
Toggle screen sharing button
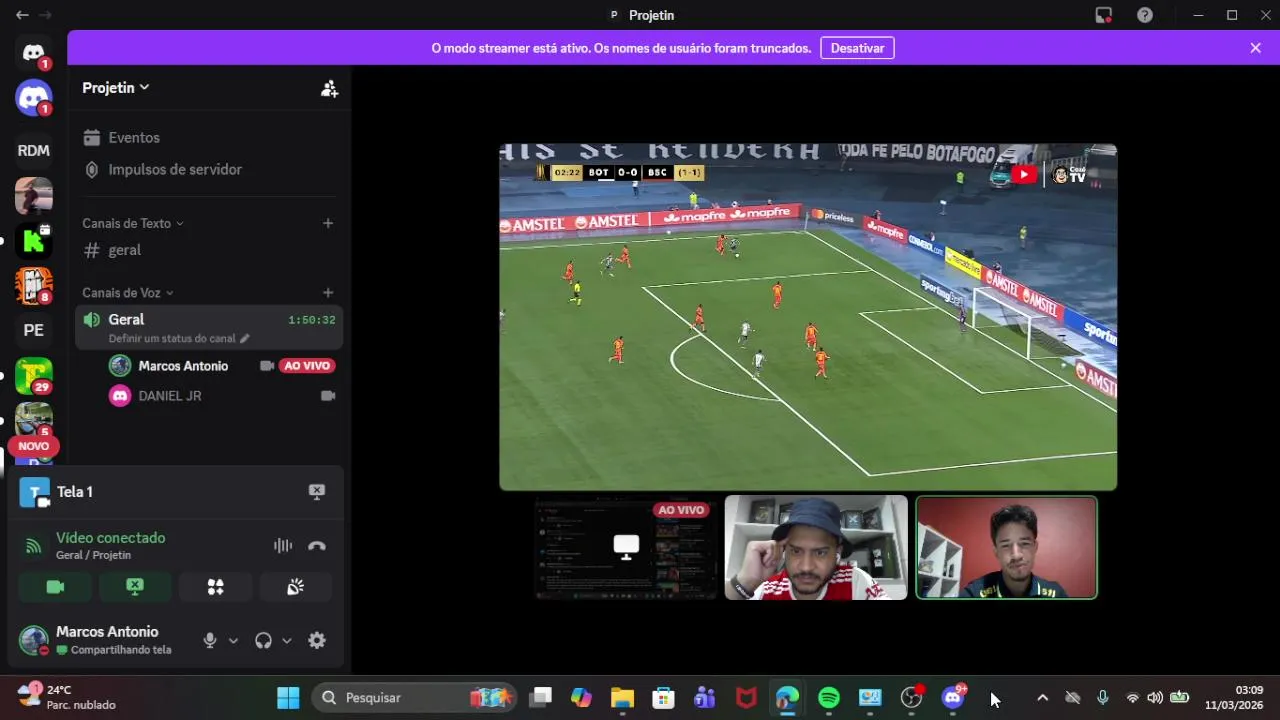[135, 587]
